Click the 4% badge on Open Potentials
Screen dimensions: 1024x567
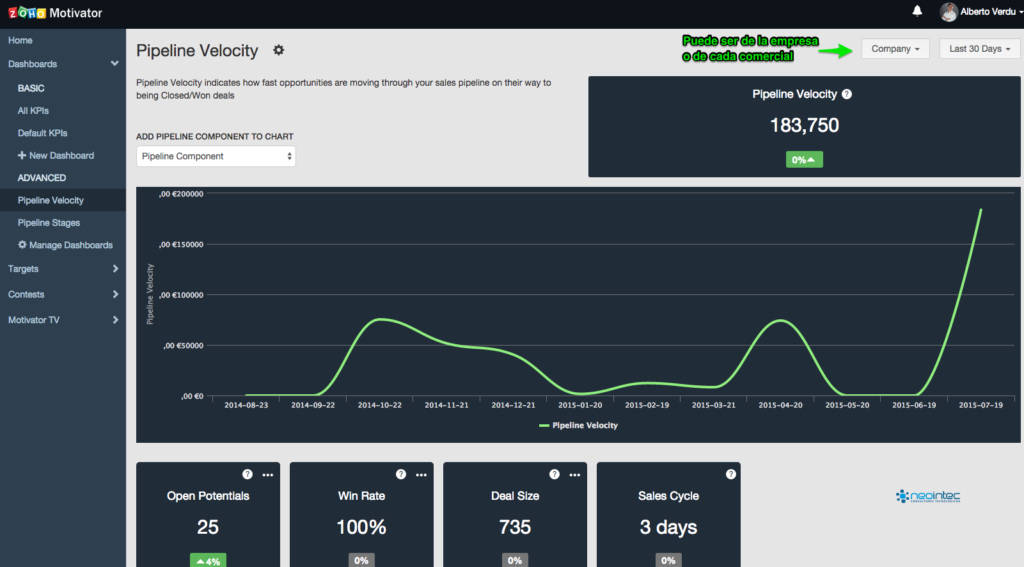208,560
